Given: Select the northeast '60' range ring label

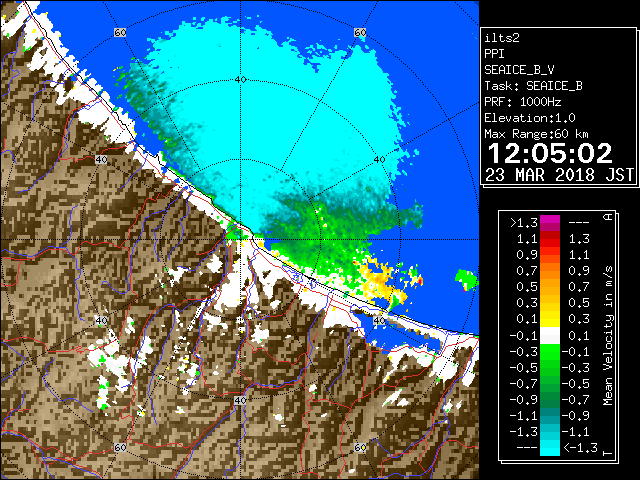Looking at the screenshot, I should coord(360,32).
